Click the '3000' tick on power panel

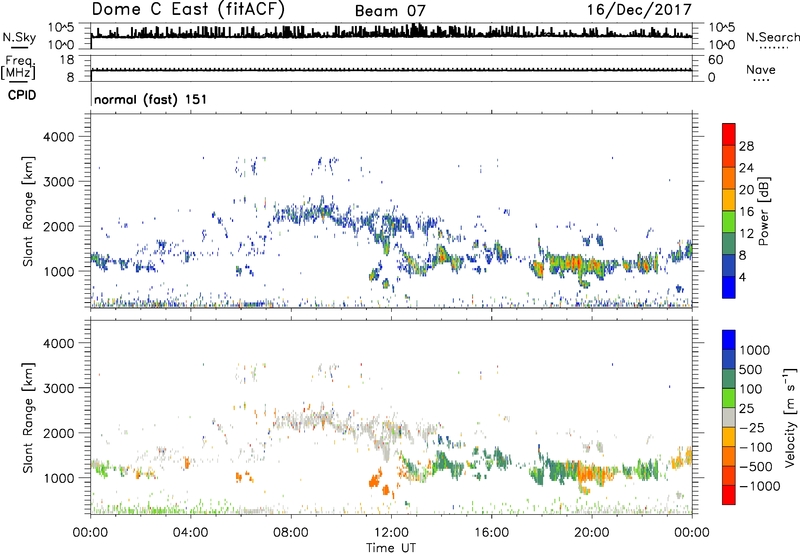(x=58, y=182)
